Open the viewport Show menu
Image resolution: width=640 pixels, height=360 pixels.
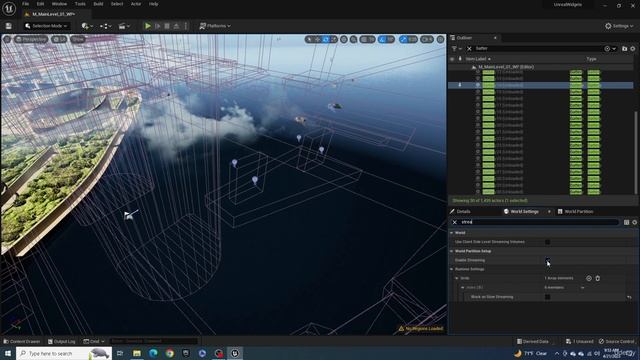click(78, 39)
